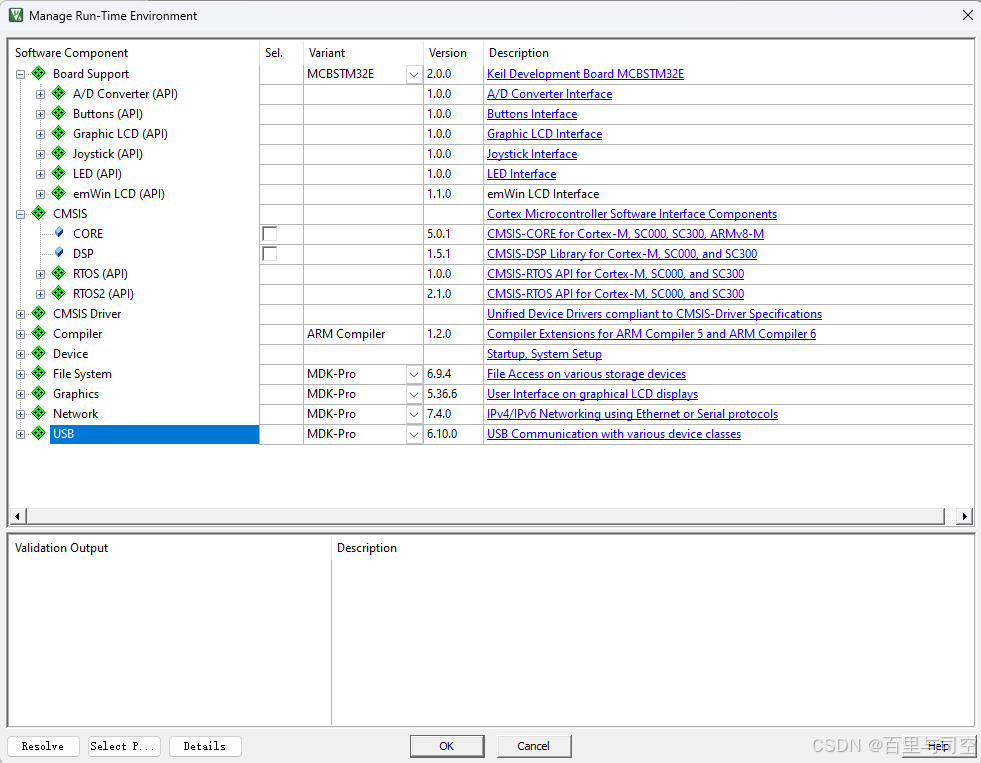The height and width of the screenshot is (763, 981).
Task: Open the IPv4/IPv6 Networking link
Action: (633, 414)
